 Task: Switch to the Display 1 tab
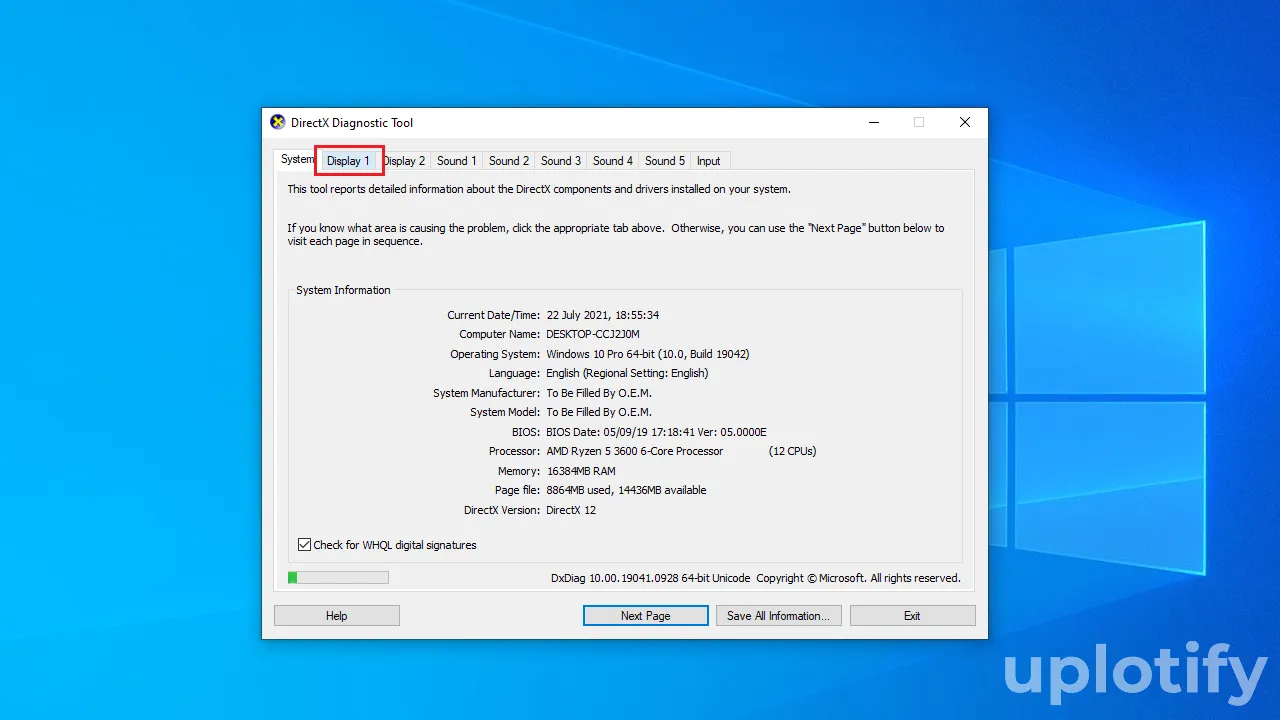coord(348,161)
